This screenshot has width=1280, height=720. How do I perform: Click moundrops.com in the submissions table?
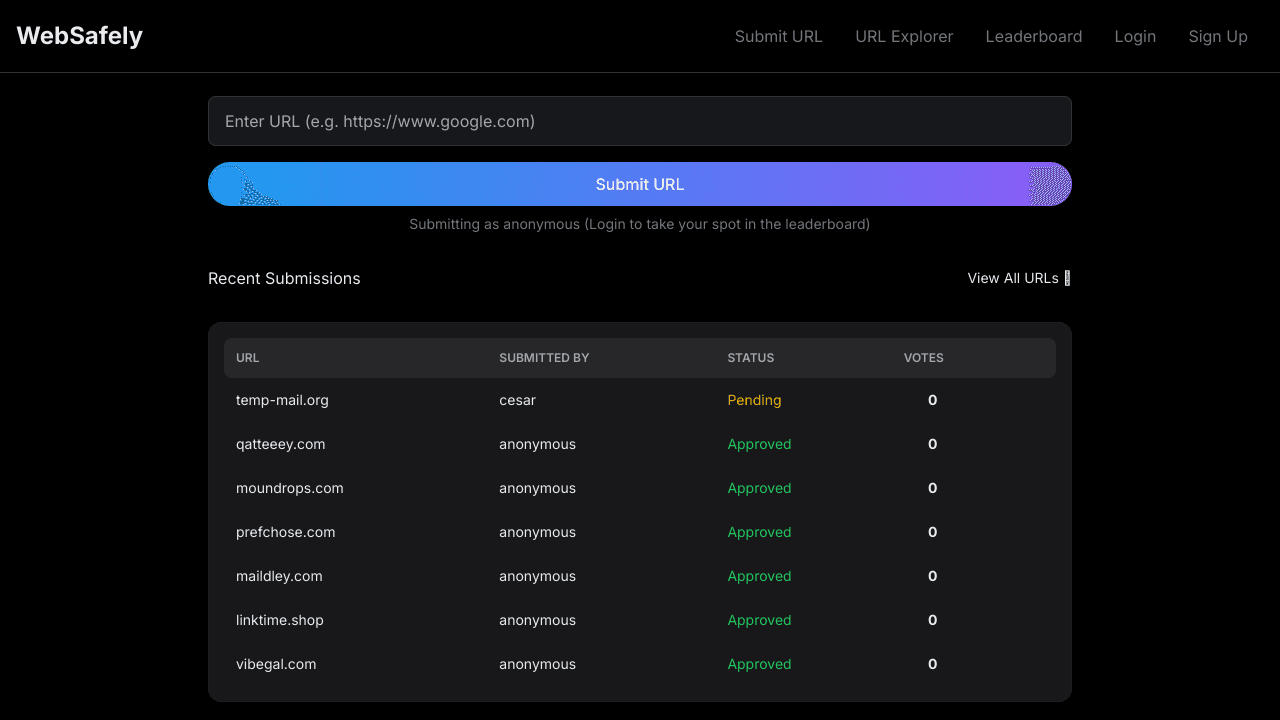point(289,488)
